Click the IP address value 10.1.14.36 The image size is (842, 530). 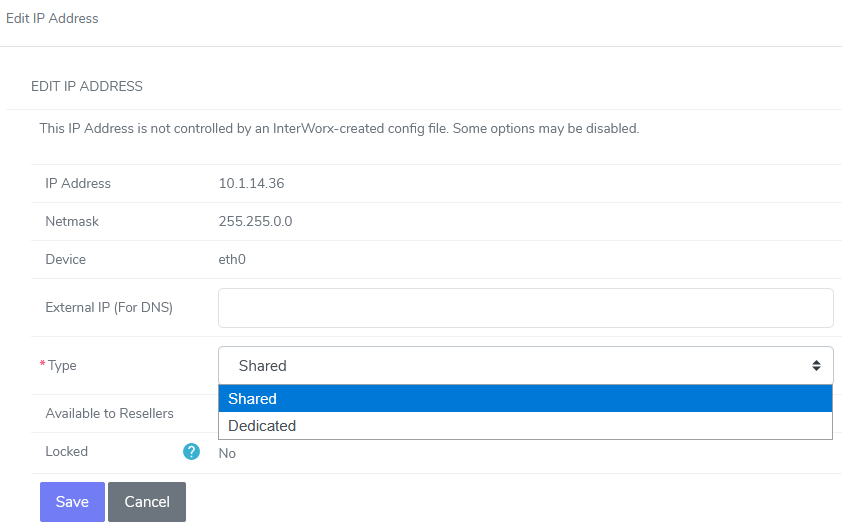click(252, 183)
